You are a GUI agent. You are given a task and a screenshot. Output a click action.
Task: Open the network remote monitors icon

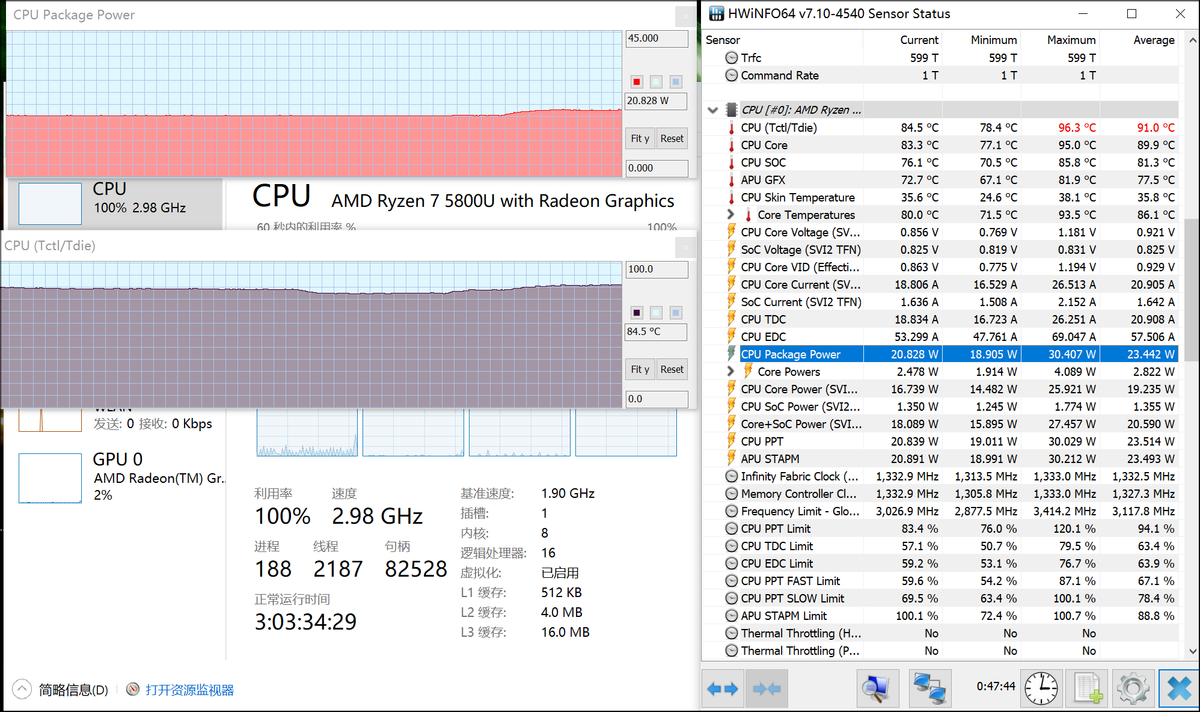(930, 688)
